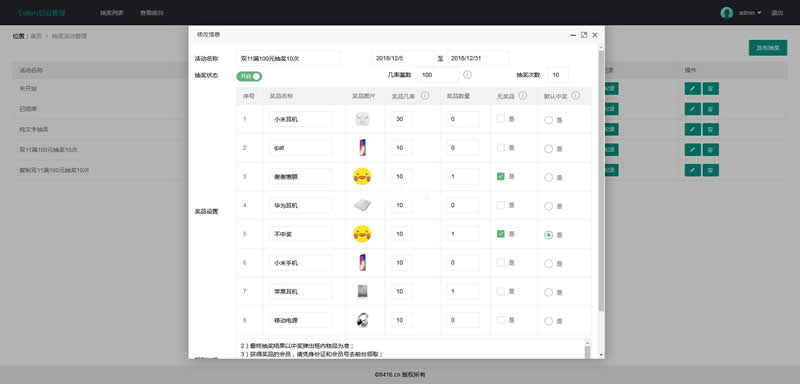Click emoji prize image in 谢谢惠顾 row
Screen dimensions: 800x384
click(362, 176)
